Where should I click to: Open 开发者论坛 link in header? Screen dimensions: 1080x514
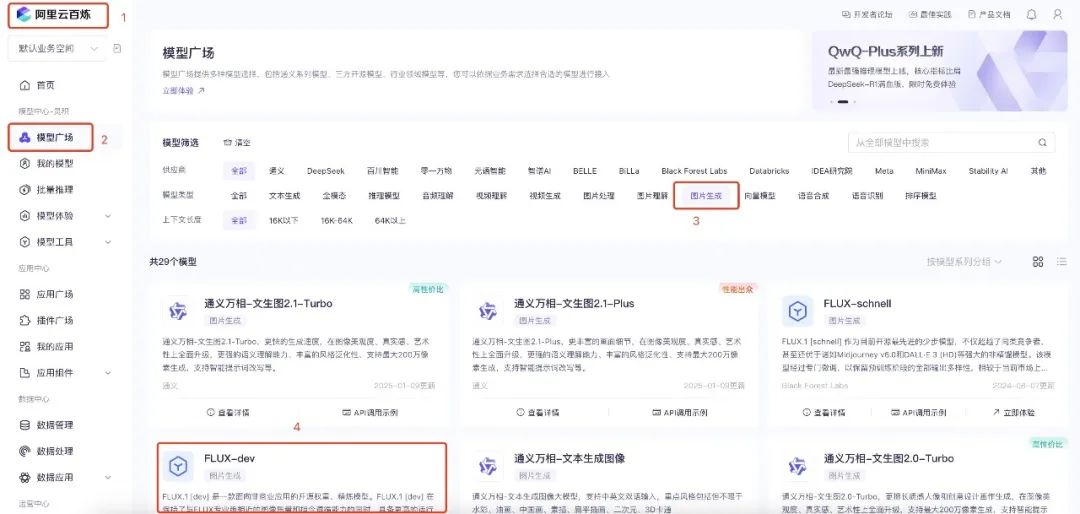tap(867, 14)
